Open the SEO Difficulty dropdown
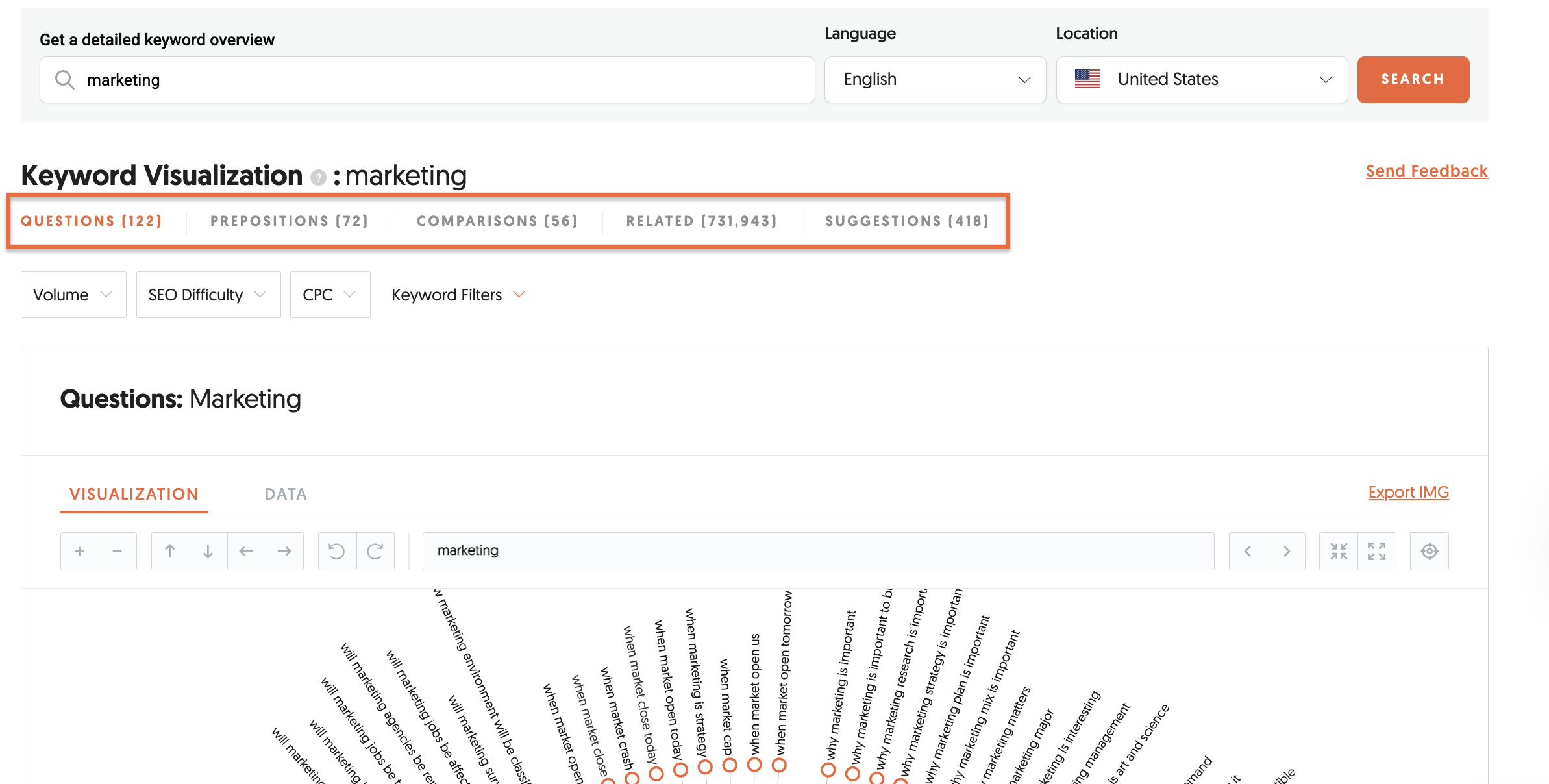Image resolution: width=1549 pixels, height=784 pixels. [208, 294]
